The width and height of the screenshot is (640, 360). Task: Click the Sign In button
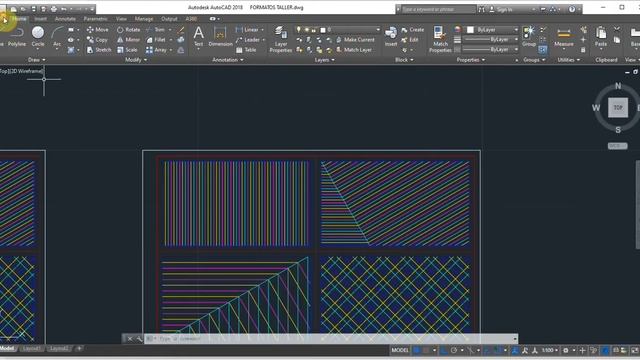[x=501, y=9]
